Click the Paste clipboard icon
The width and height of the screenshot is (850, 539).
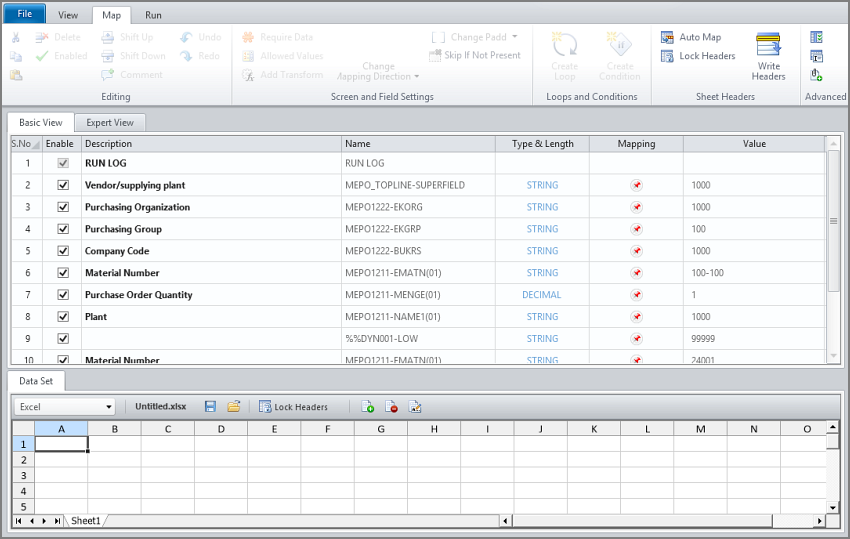[x=16, y=75]
